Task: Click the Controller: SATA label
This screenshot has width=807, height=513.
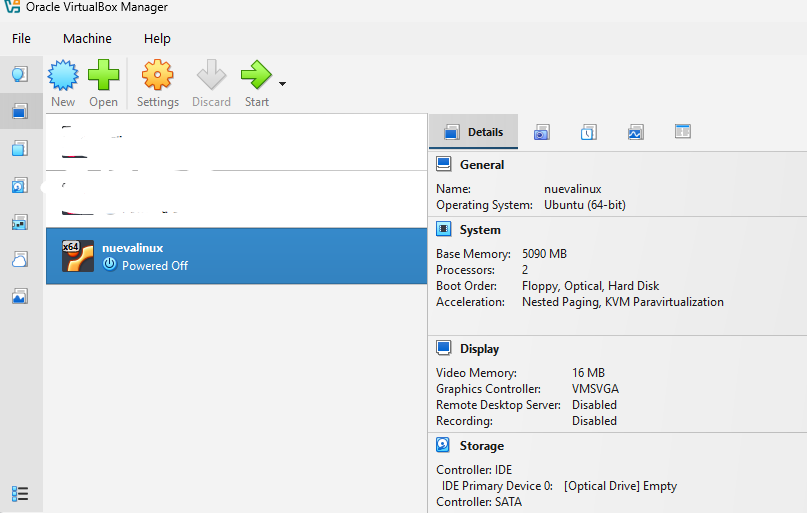Action: click(479, 502)
